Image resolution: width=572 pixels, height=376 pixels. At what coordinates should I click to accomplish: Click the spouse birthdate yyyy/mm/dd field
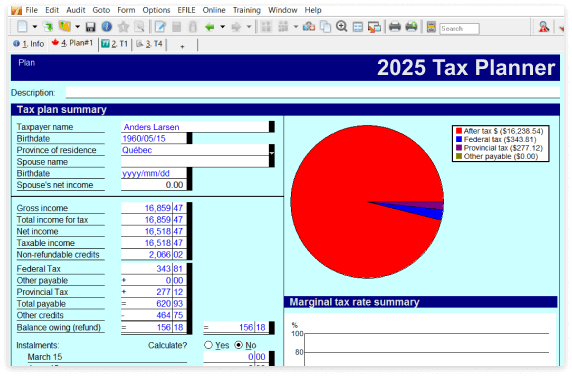(154, 173)
